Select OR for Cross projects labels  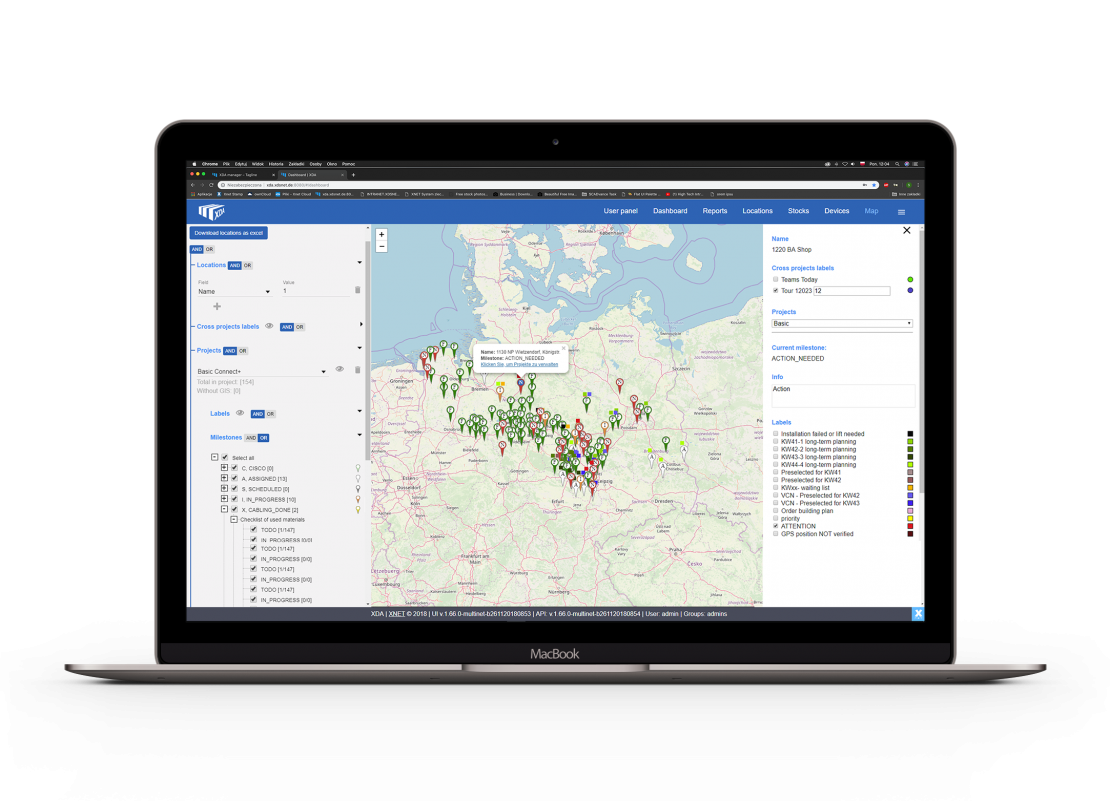299,327
